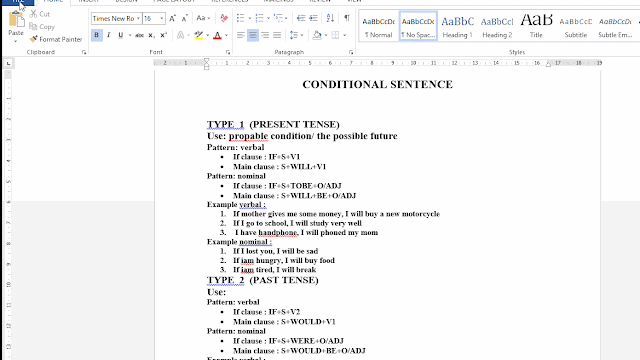Open Paragraph dialog launcher
Screen dimensions: 640x360
coord(351,52)
